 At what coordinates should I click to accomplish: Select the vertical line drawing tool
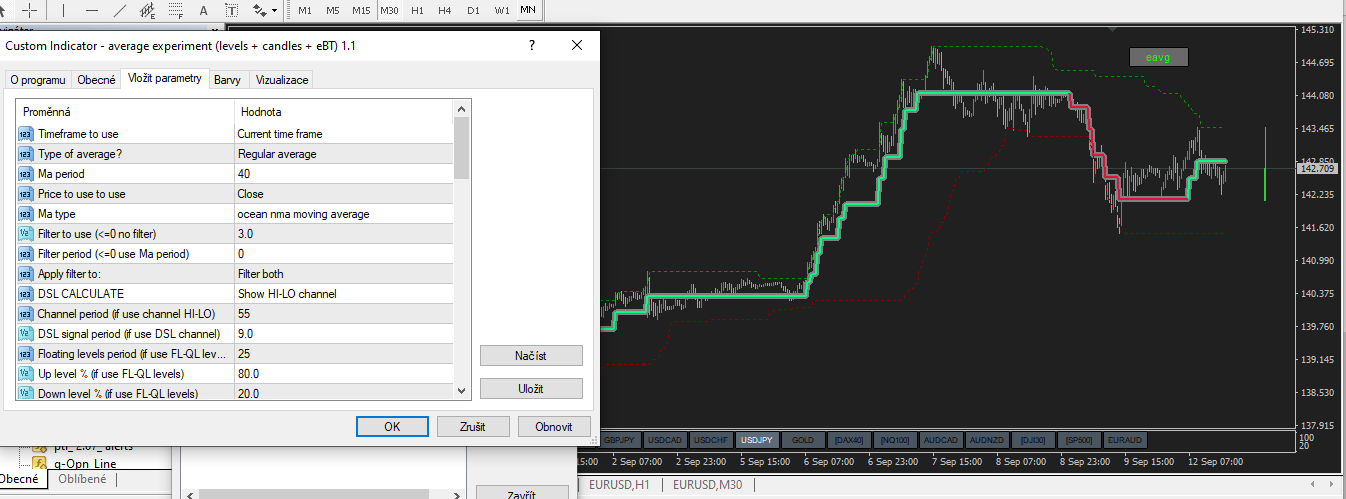point(64,10)
